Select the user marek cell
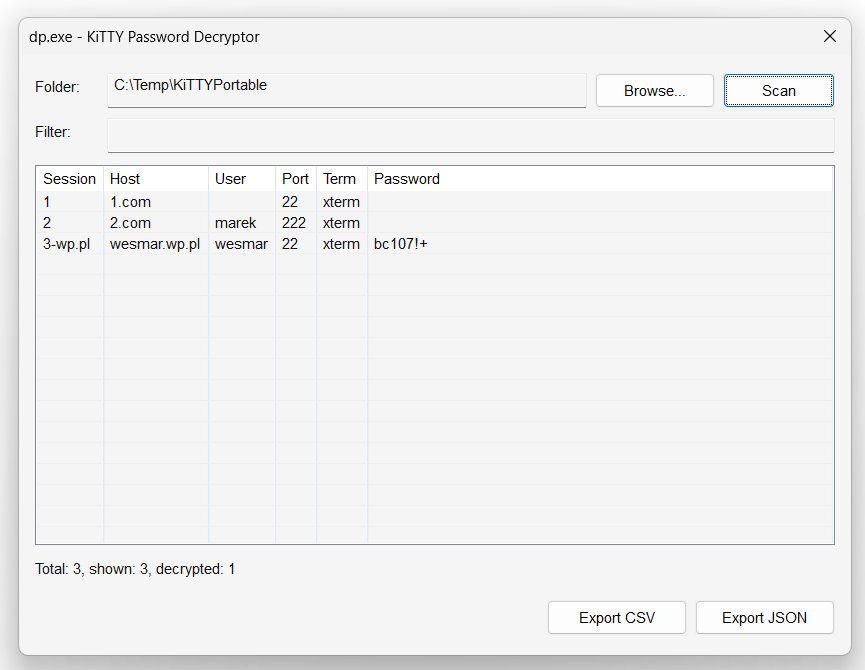865x670 pixels. coord(232,222)
